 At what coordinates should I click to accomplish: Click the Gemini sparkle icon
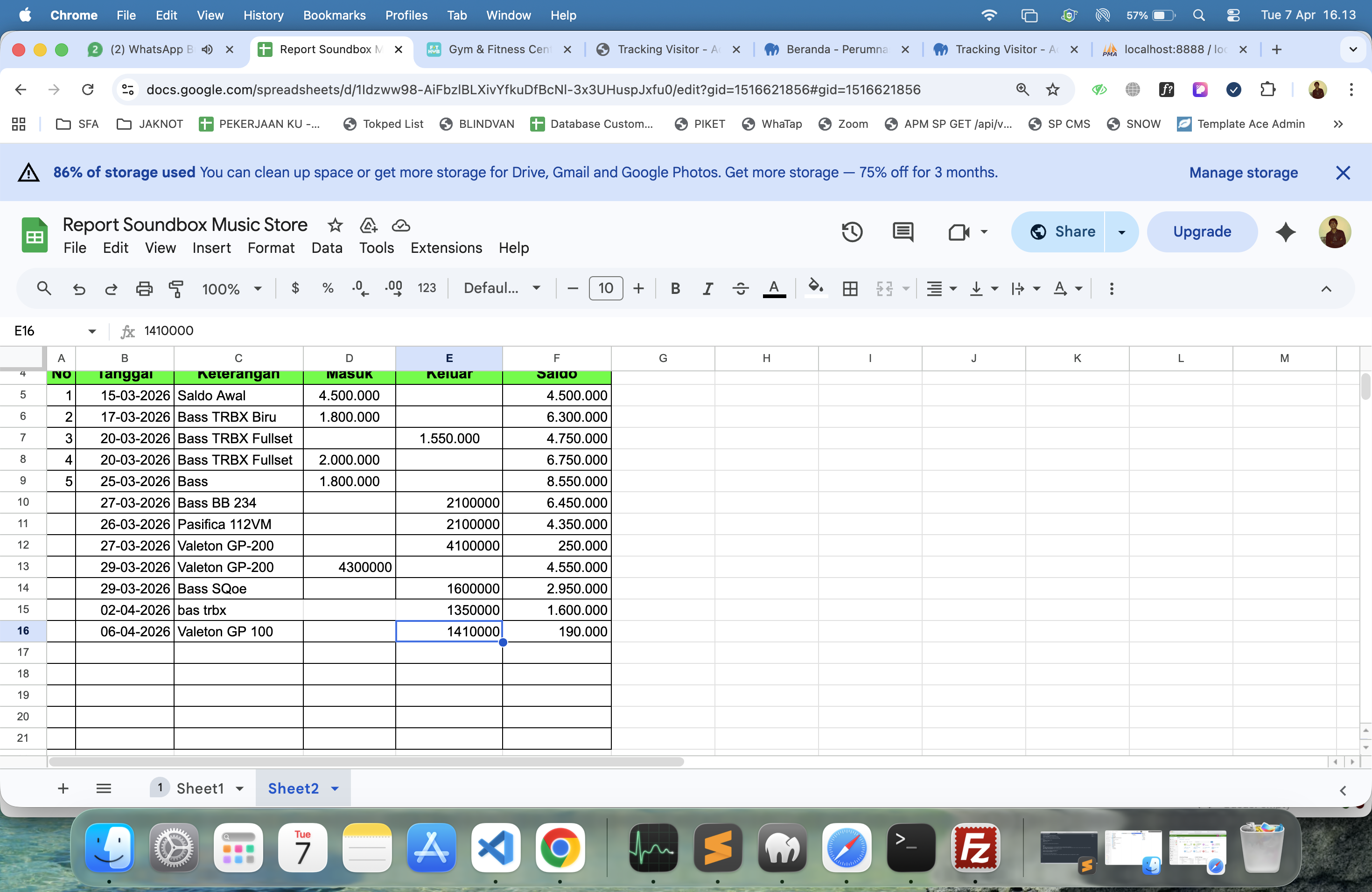(x=1286, y=232)
